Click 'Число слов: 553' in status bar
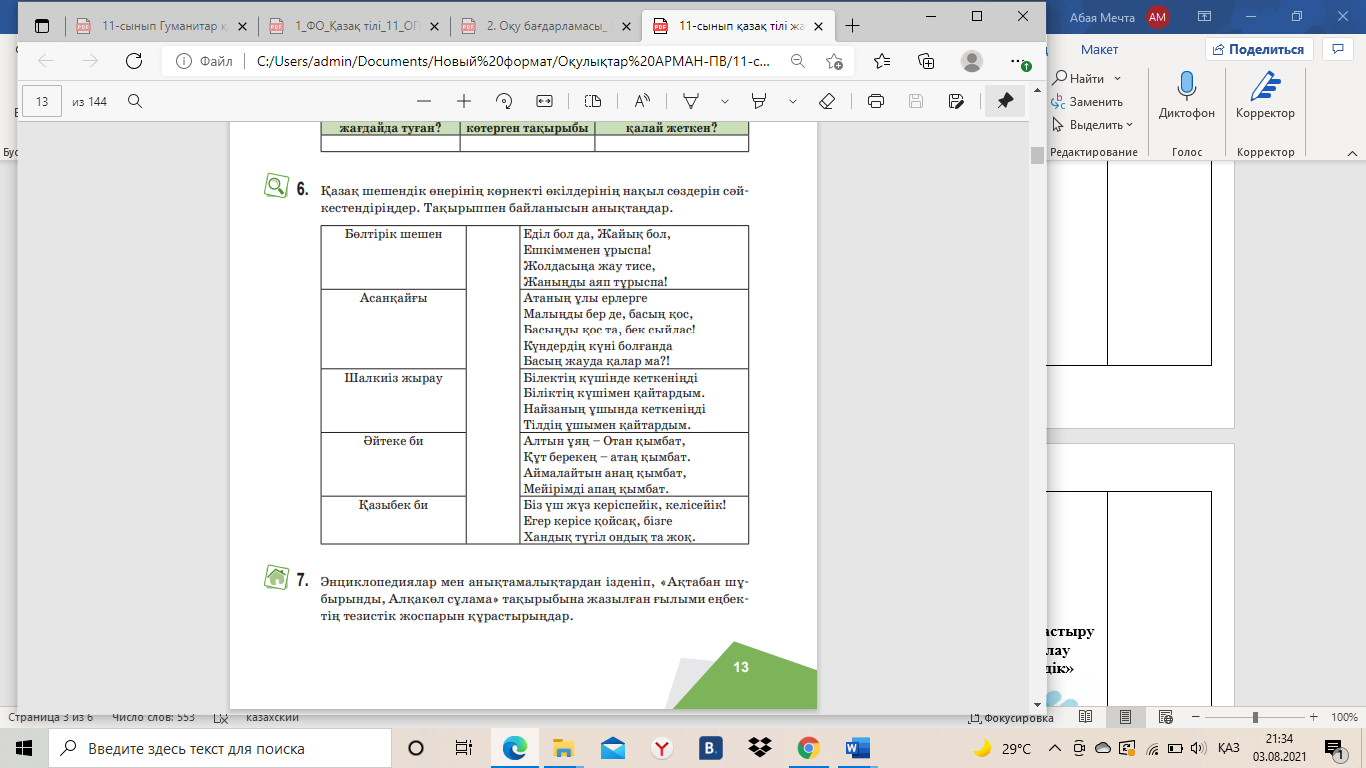The height and width of the screenshot is (768, 1366). click(153, 717)
